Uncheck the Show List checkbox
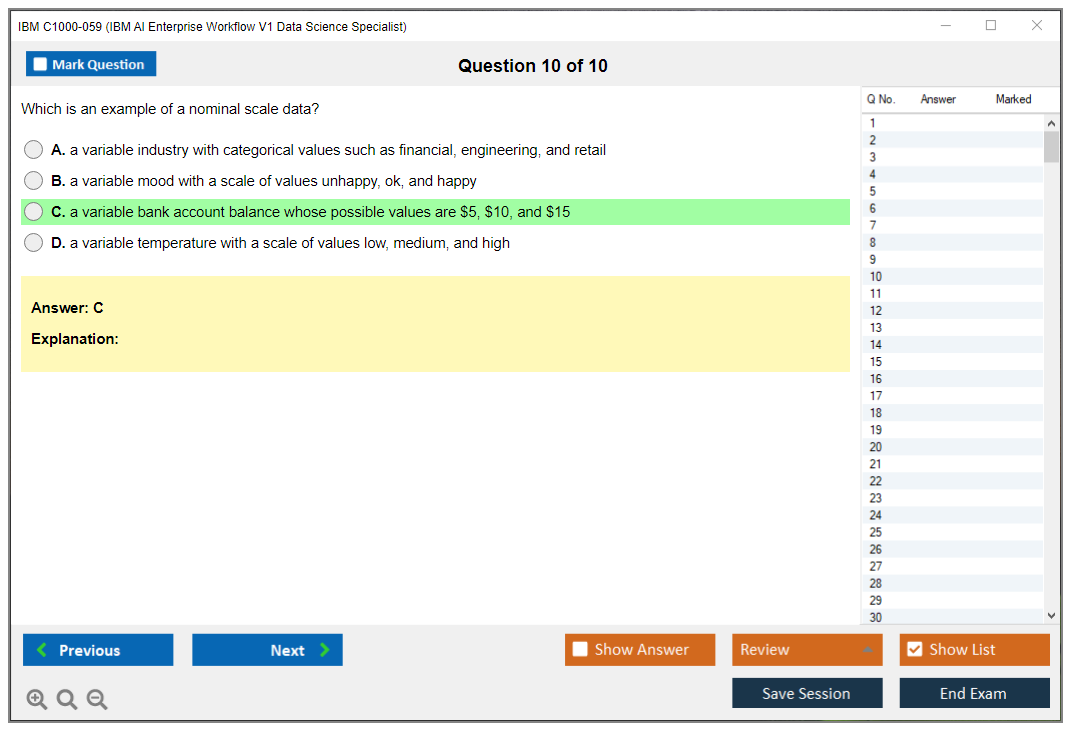1075x735 pixels. [914, 650]
